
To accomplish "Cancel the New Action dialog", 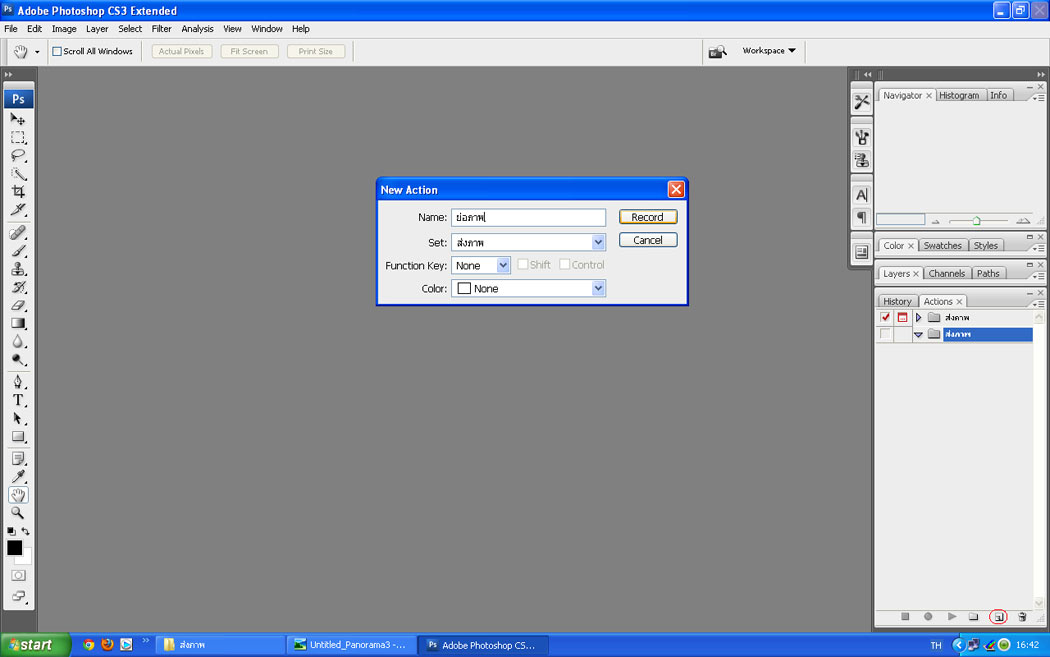I will 647,240.
